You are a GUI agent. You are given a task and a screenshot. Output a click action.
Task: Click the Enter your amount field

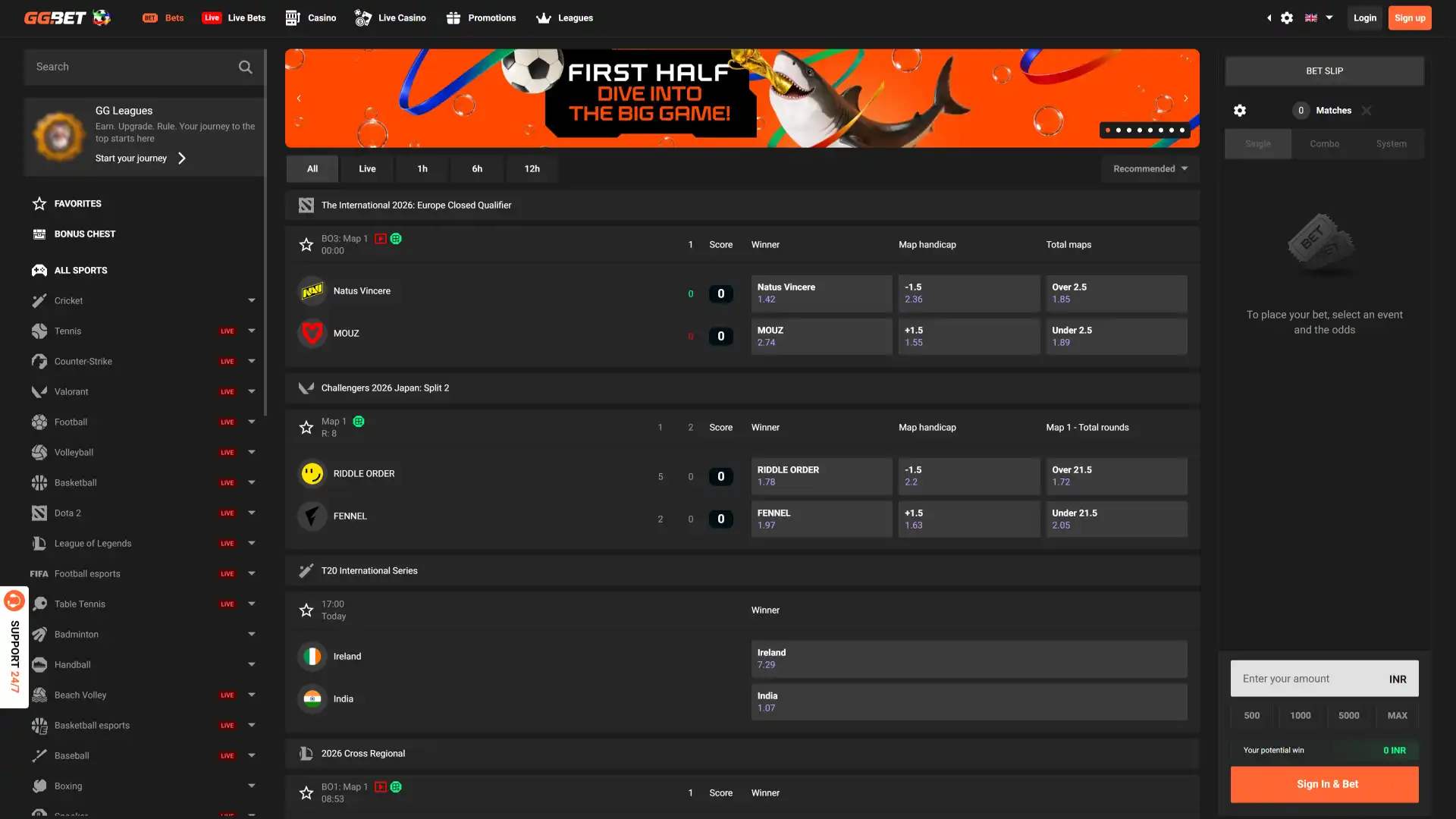click(1324, 679)
